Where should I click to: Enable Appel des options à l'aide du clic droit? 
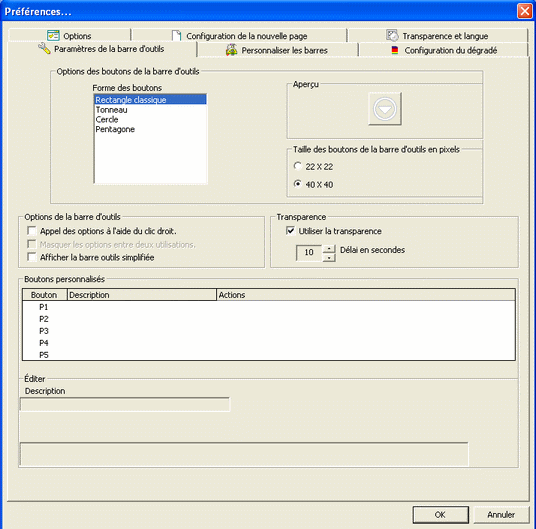point(32,231)
